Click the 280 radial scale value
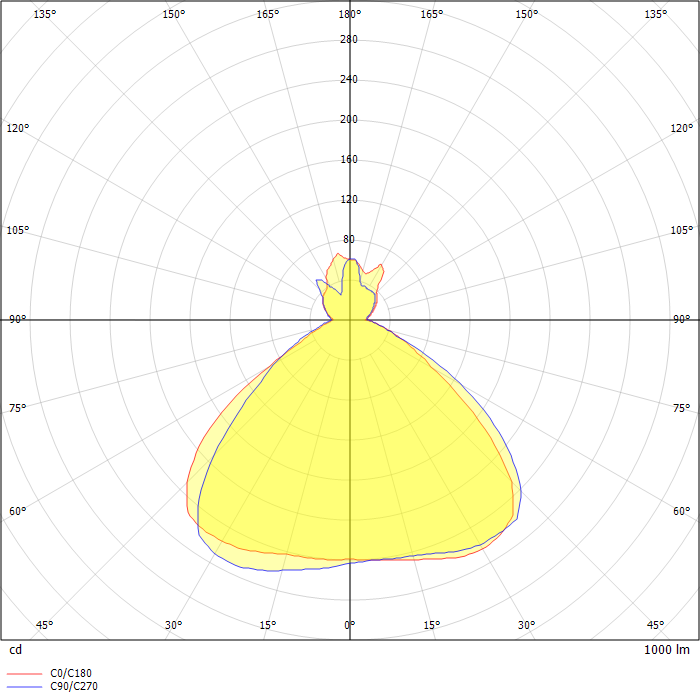 point(349,39)
